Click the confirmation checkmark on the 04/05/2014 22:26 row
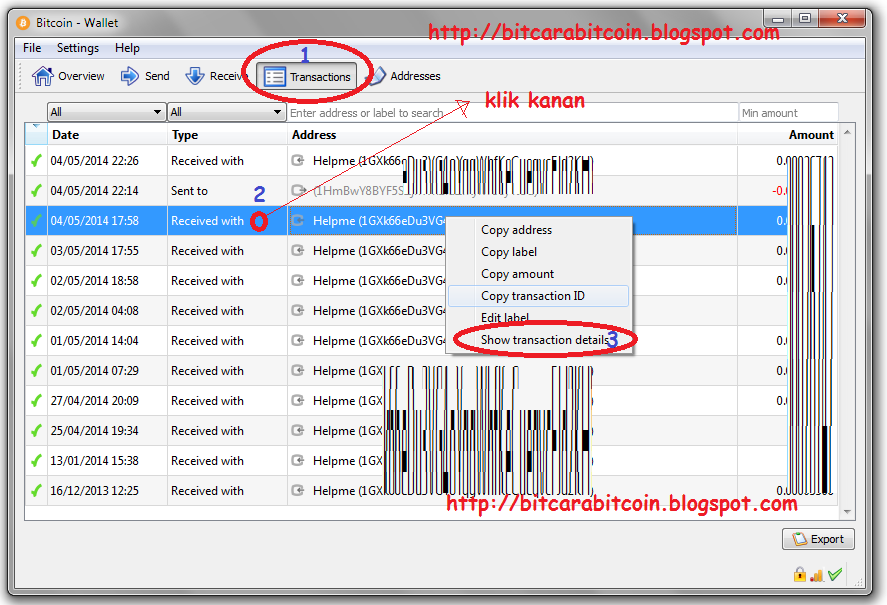The height and width of the screenshot is (605, 887). (x=36, y=160)
